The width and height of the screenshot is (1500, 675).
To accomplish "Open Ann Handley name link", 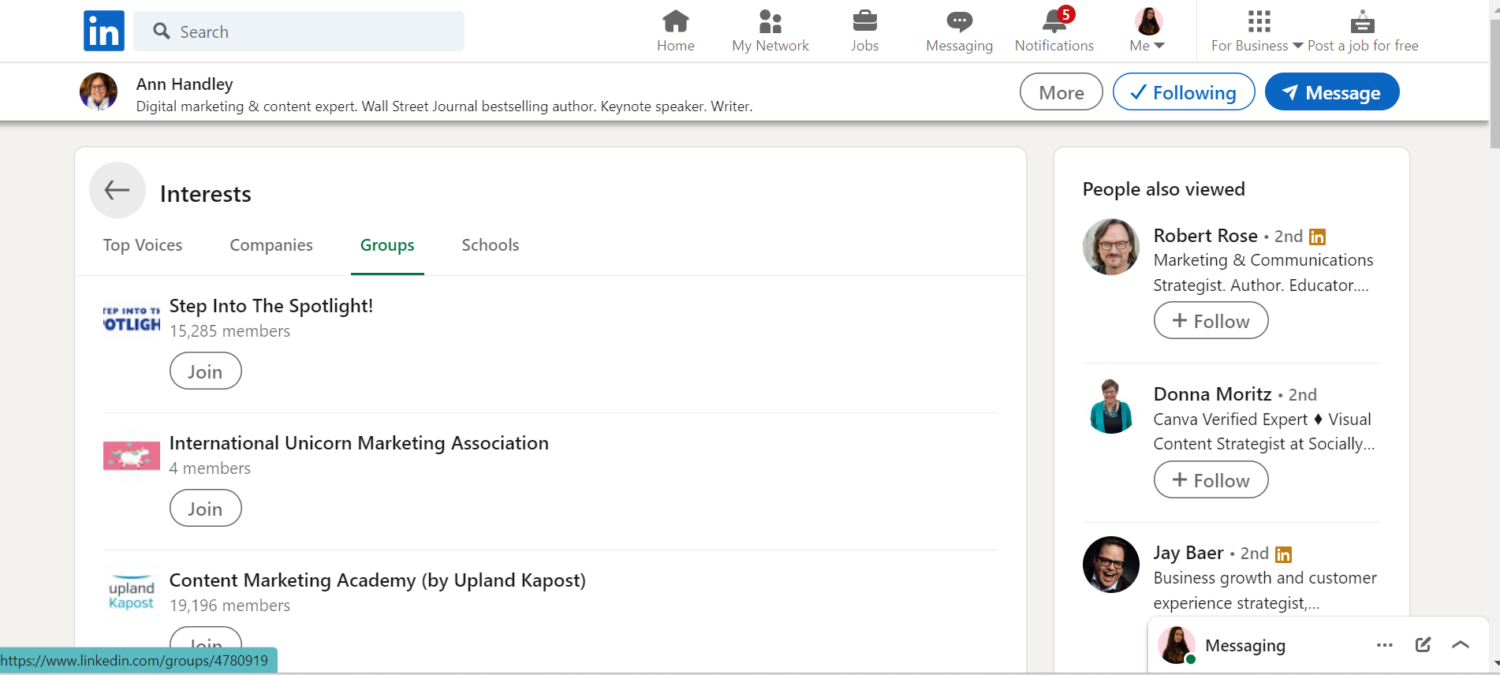I will click(x=184, y=84).
